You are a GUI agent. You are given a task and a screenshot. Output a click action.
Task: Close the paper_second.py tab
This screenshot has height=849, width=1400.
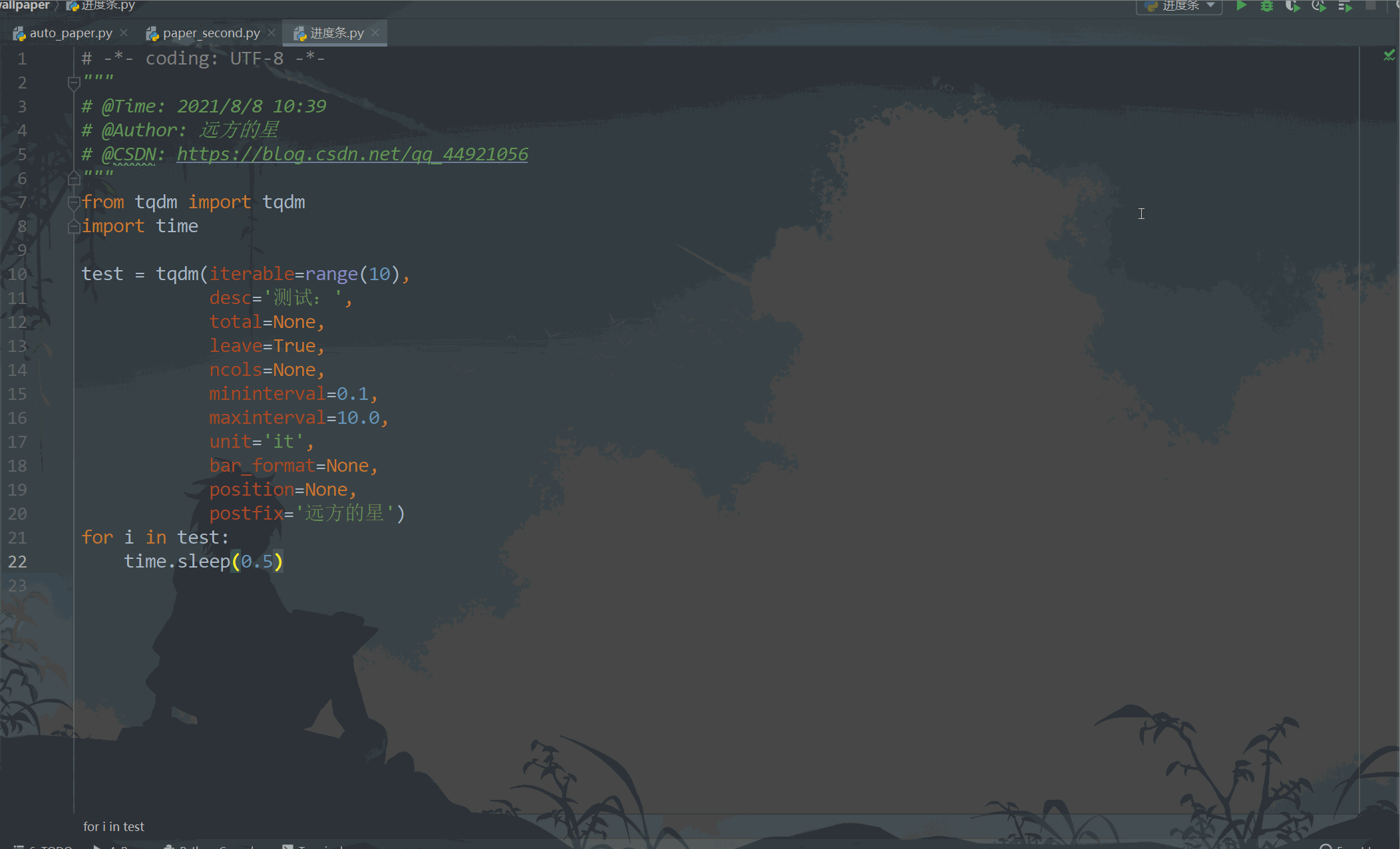pos(271,33)
